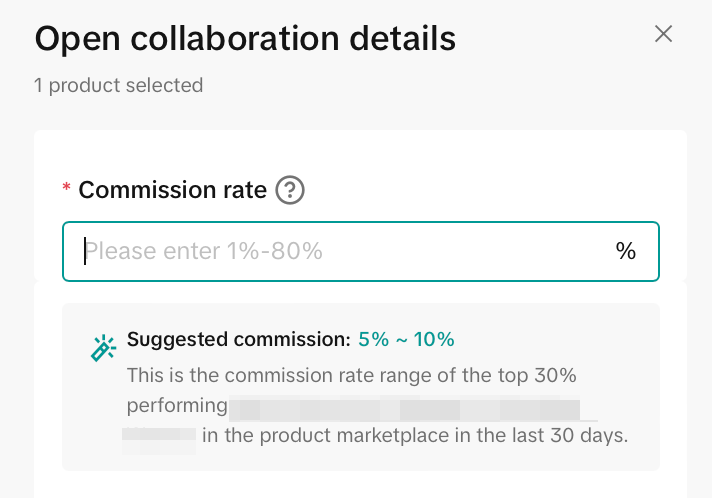The width and height of the screenshot is (712, 498).
Task: Click the word 'performing' in the description
Action: (177, 405)
